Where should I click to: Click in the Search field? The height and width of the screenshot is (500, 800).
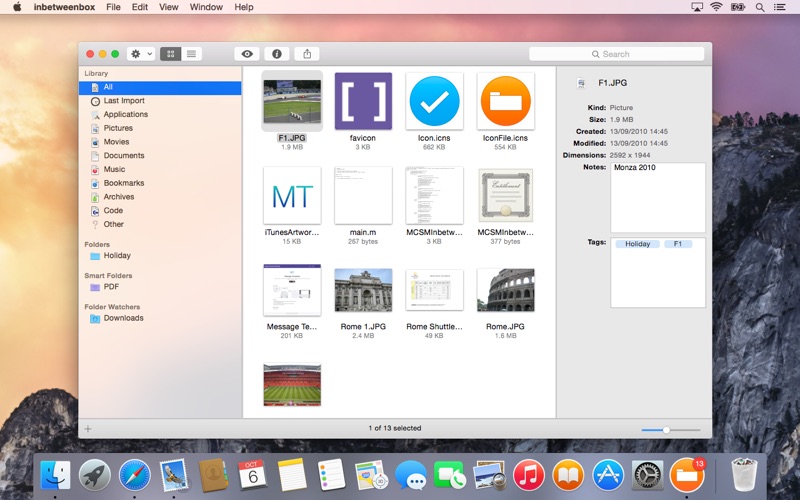pyautogui.click(x=616, y=54)
